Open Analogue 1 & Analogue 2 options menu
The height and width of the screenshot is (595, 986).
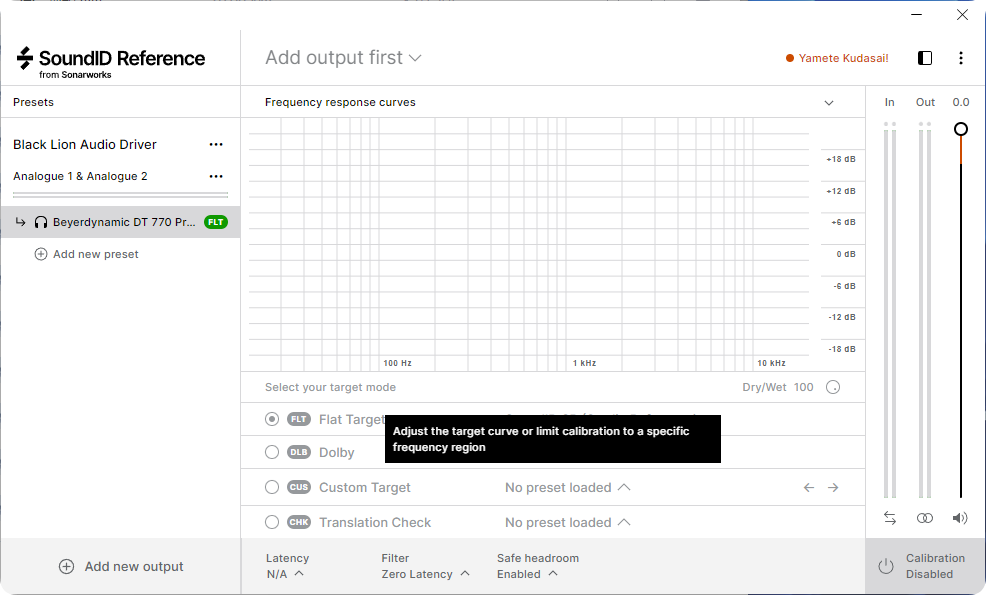(x=216, y=176)
